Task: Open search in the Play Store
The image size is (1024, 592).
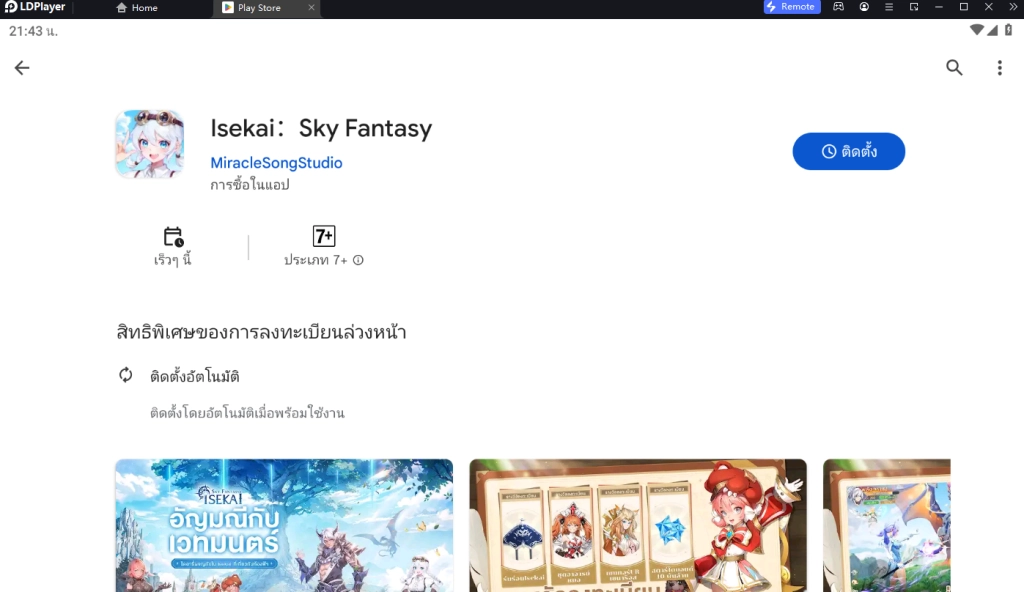Action: (953, 67)
